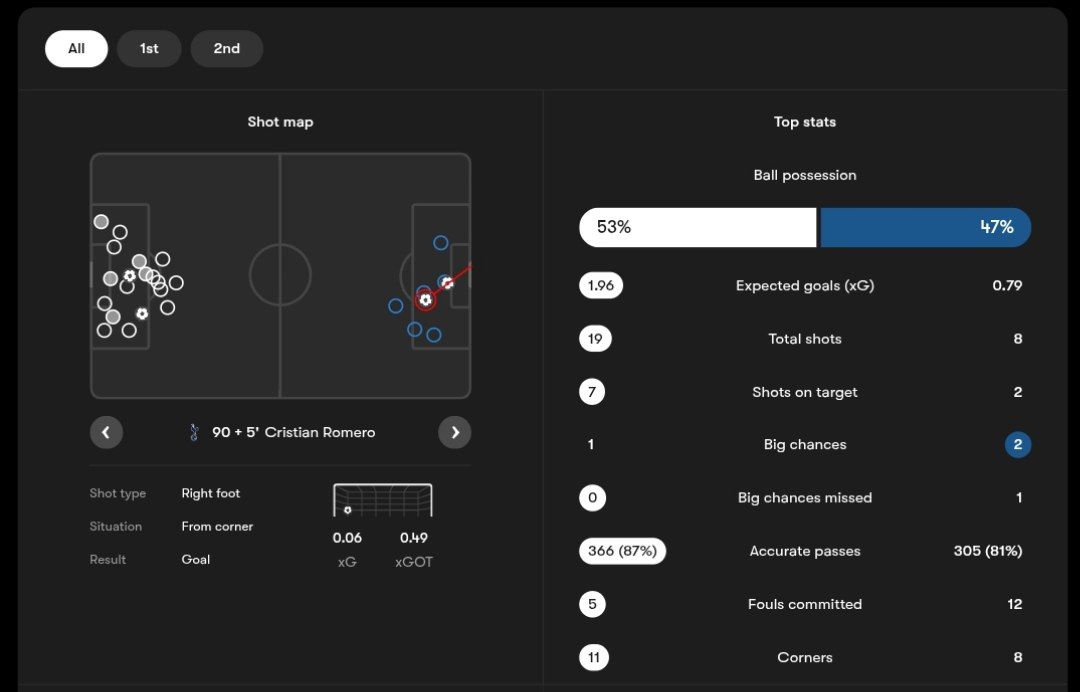Click the Tottenham crest beside Cristian Romero
1080x692 pixels.
pos(194,432)
